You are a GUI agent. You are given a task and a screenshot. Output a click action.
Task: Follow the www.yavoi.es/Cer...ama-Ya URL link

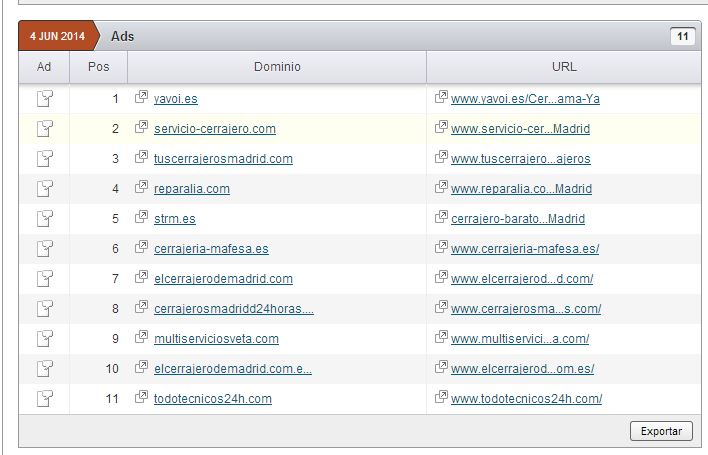[525, 99]
